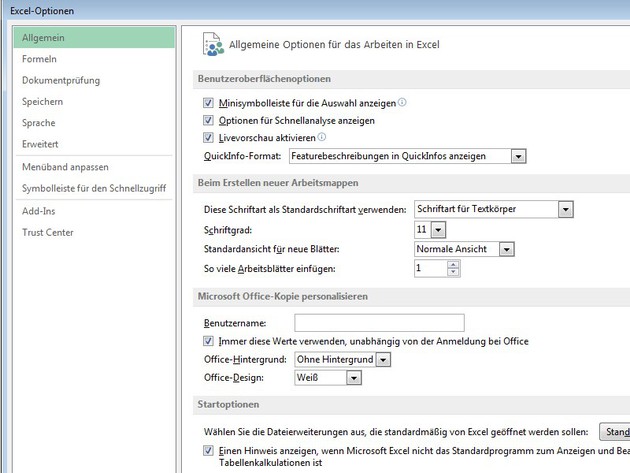Disable the Livevorschau aktivieren checkbox
This screenshot has width=630, height=473.
click(208, 137)
